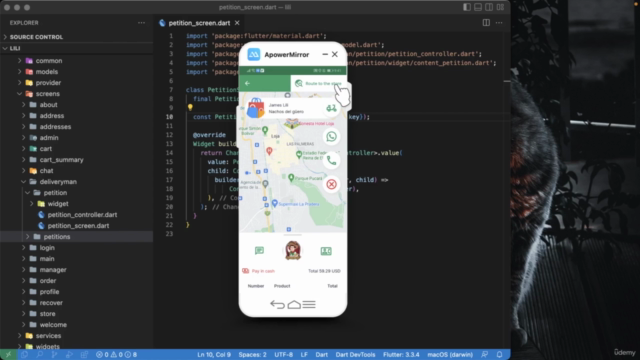Image resolution: width=640 pixels, height=360 pixels.
Task: Click the EXPLORER panel title
Action: coord(24,23)
